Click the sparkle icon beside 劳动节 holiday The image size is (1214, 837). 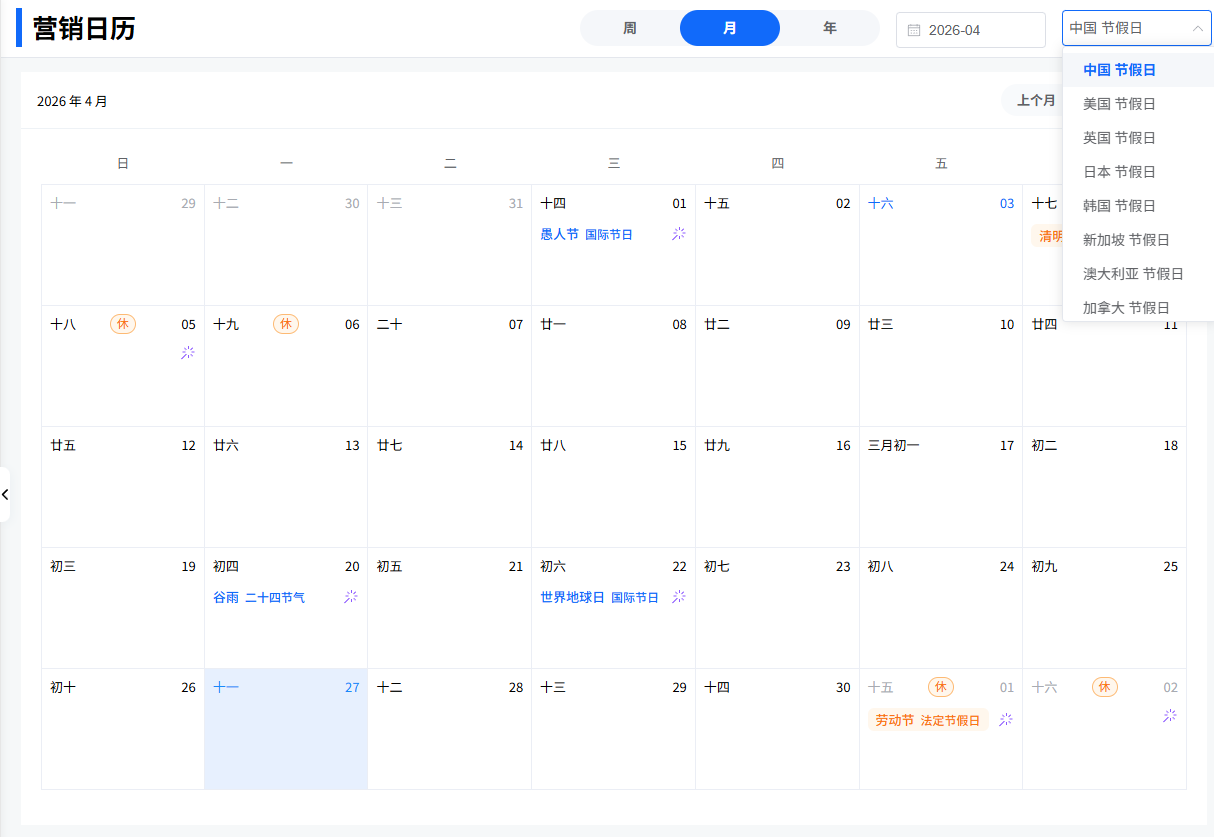pos(1006,719)
